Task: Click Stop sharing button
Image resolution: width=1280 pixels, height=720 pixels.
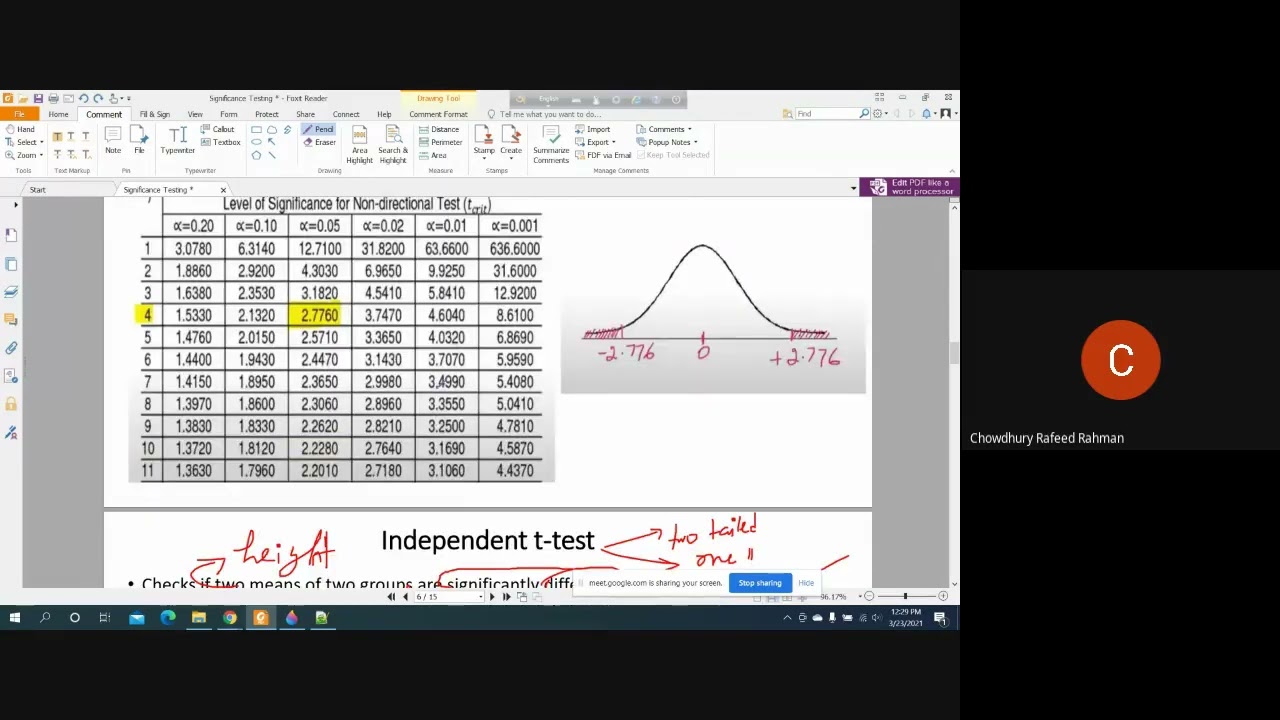Action: point(760,583)
